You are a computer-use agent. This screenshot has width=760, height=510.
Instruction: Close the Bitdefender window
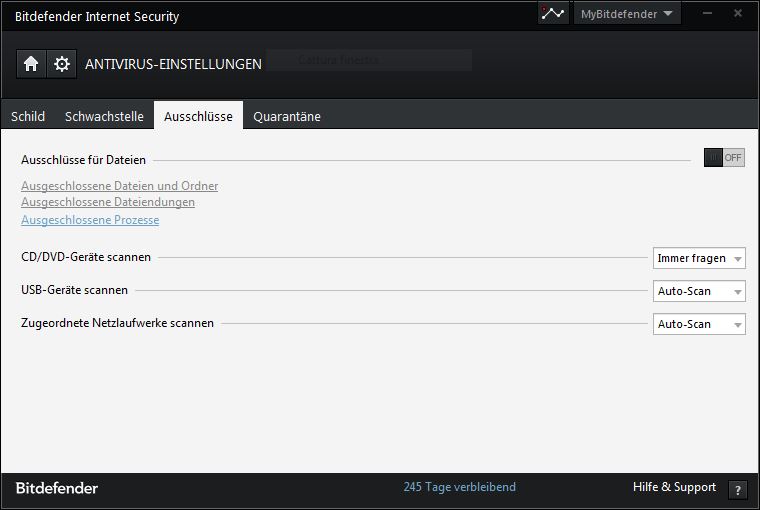click(737, 12)
